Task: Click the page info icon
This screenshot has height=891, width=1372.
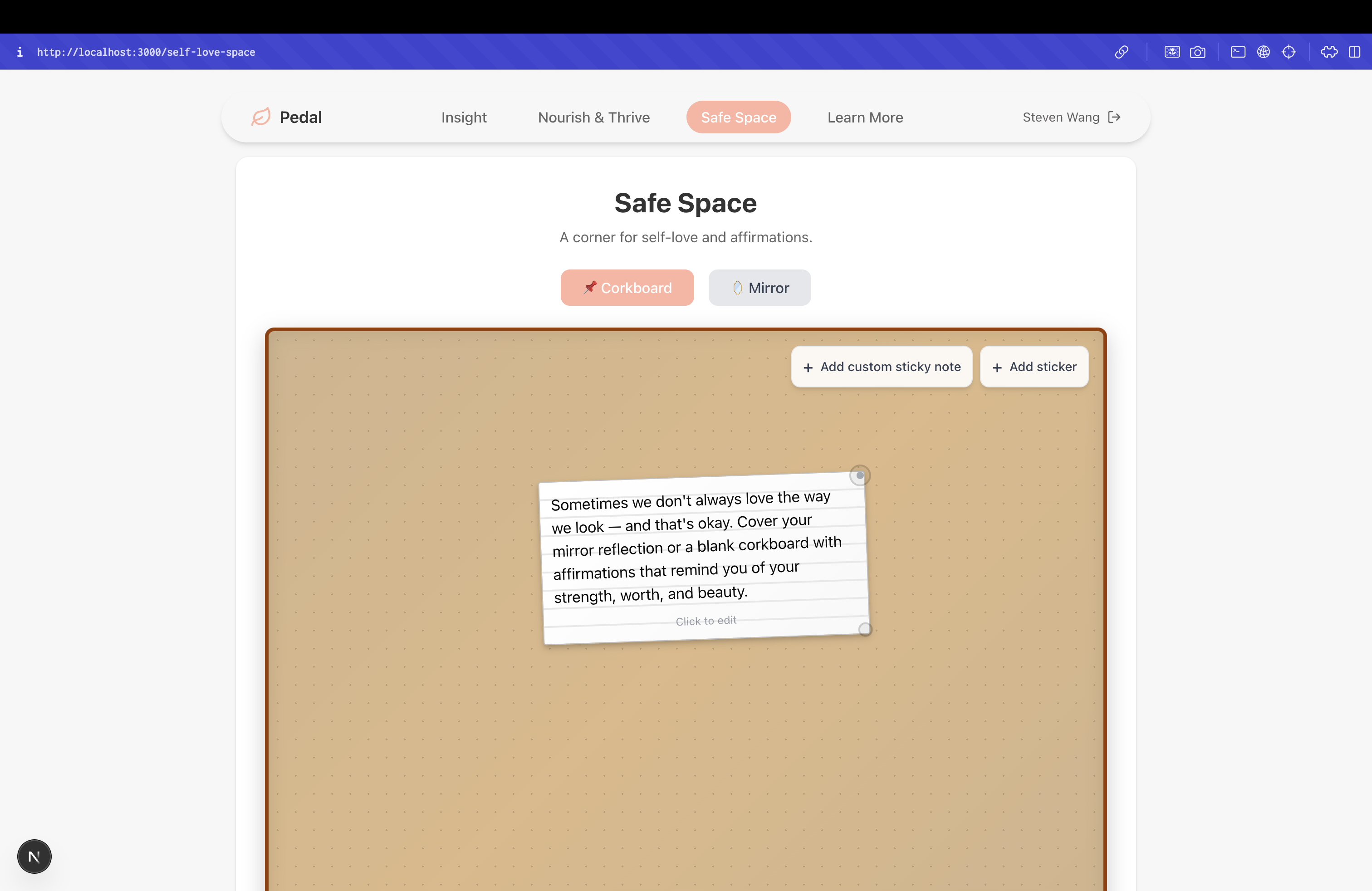Action: coord(20,52)
